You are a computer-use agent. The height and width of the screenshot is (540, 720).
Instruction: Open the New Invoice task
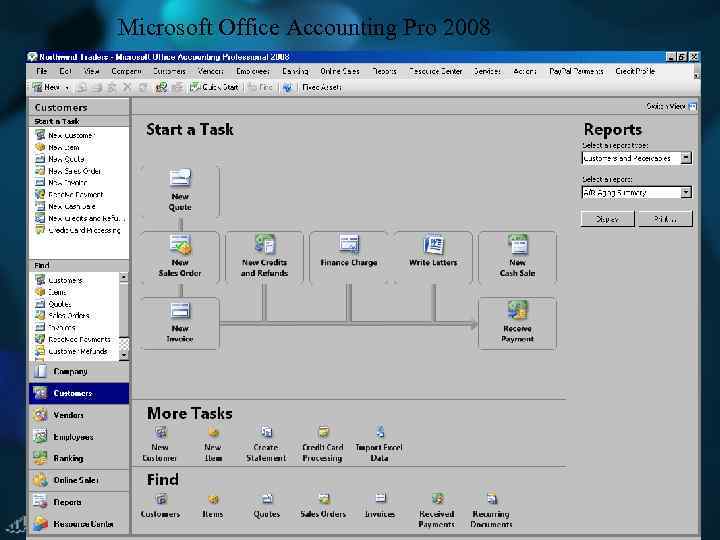coord(180,323)
